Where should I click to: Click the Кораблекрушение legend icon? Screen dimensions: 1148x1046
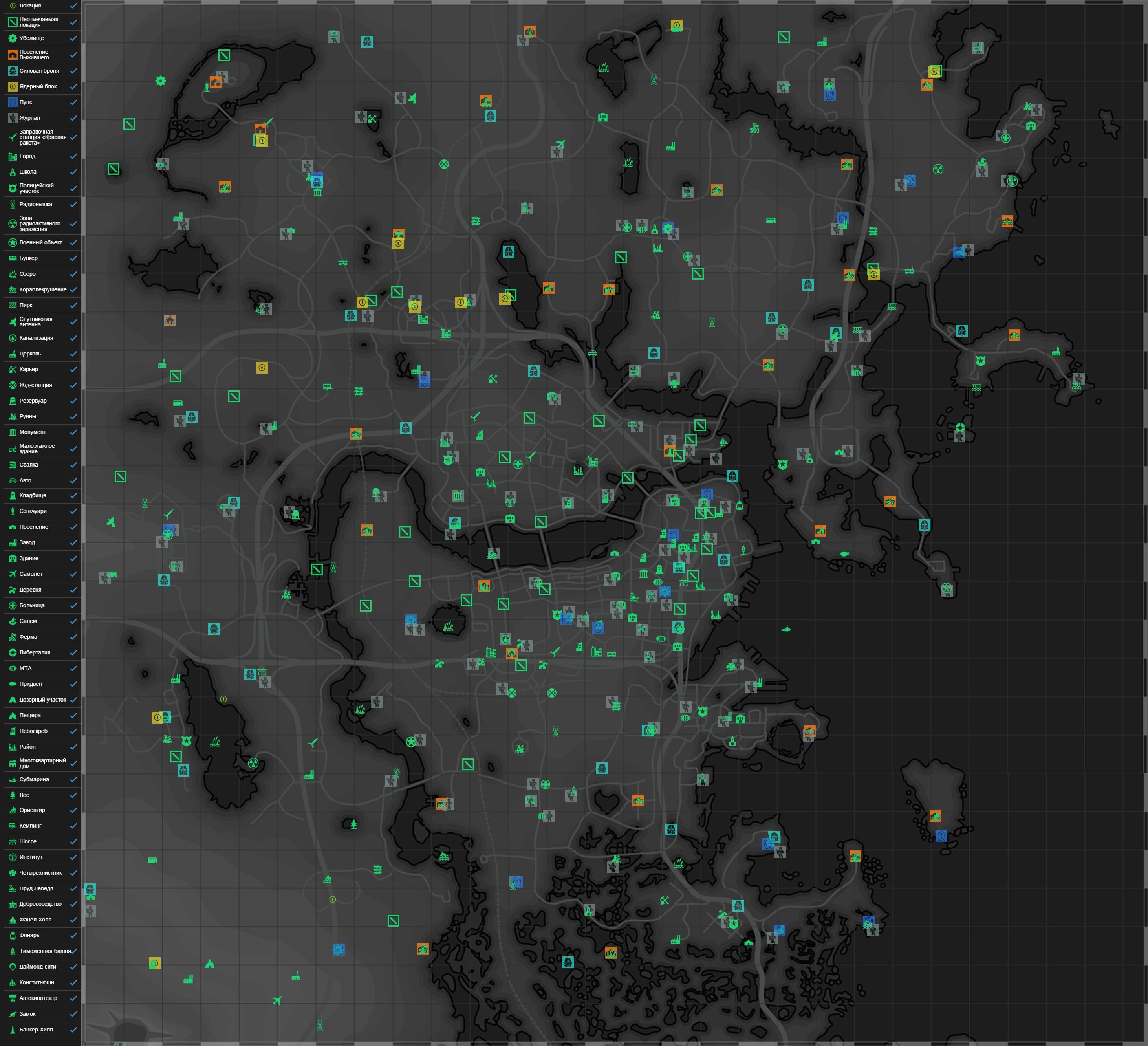[13, 290]
